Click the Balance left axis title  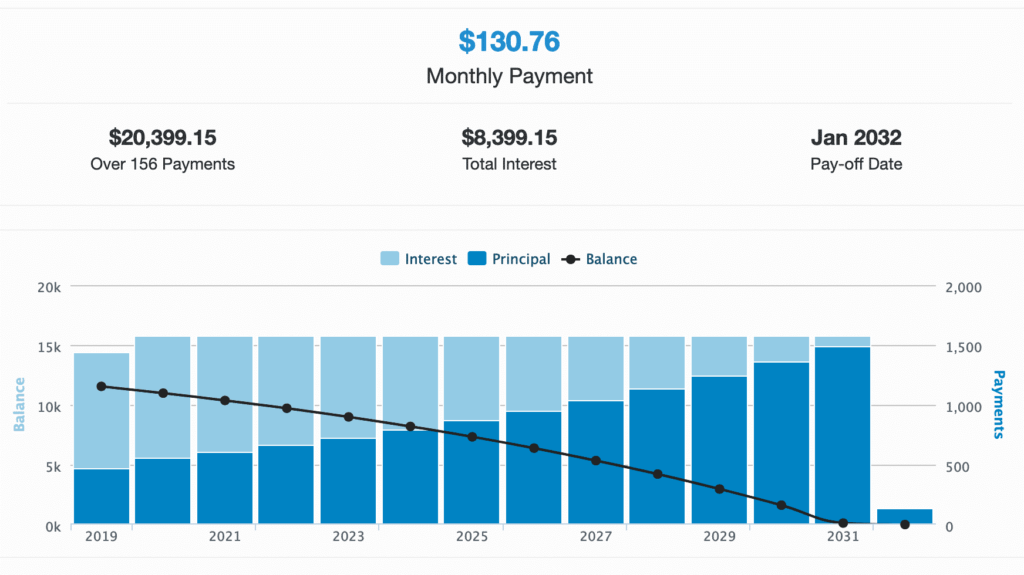click(19, 404)
